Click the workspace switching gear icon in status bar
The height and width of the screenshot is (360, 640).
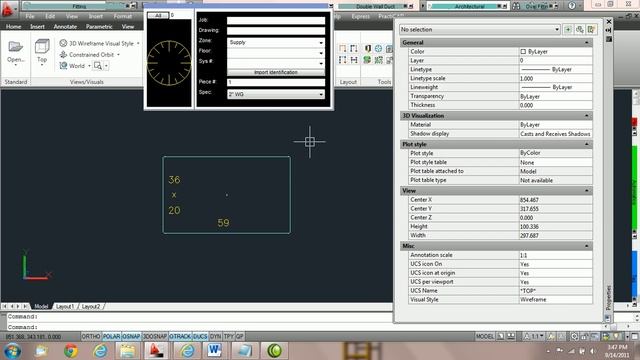(574, 336)
